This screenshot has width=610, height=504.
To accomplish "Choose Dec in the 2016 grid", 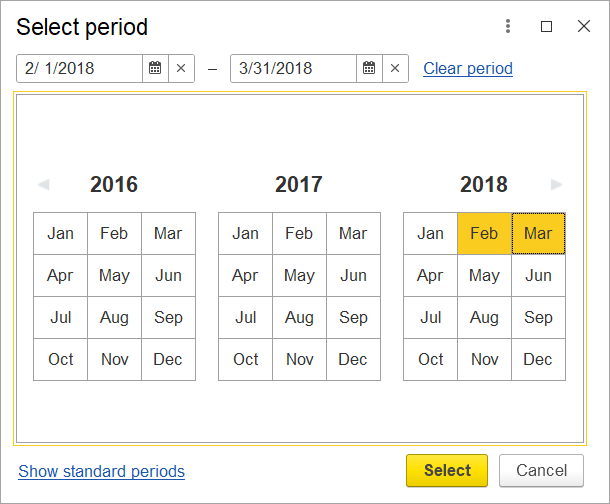I will point(168,359).
